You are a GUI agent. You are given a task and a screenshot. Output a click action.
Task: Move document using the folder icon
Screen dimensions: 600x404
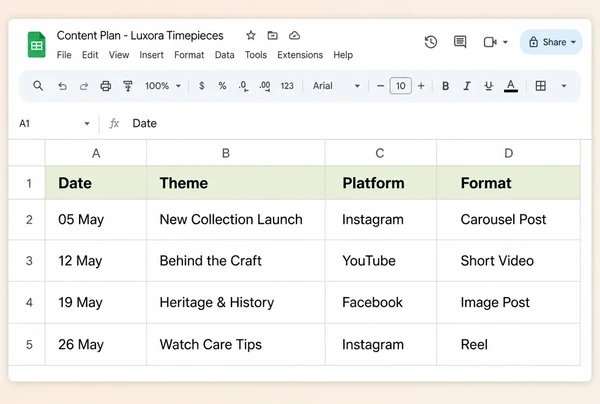tap(272, 36)
